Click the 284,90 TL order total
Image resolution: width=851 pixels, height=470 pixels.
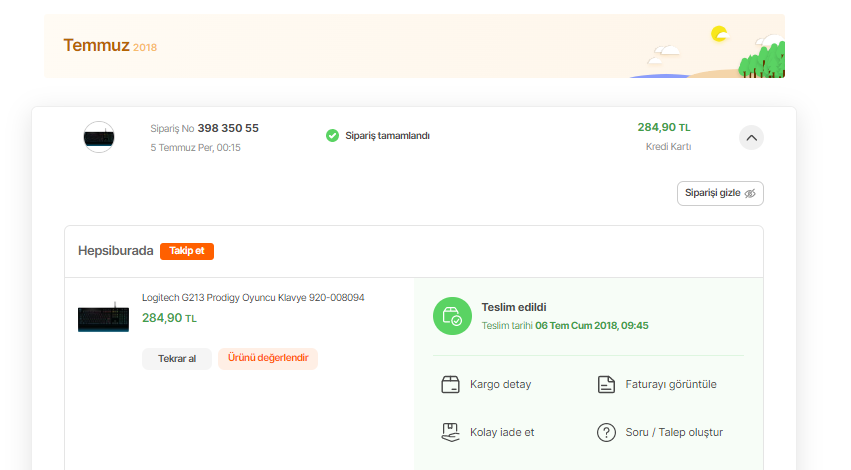tap(664, 128)
